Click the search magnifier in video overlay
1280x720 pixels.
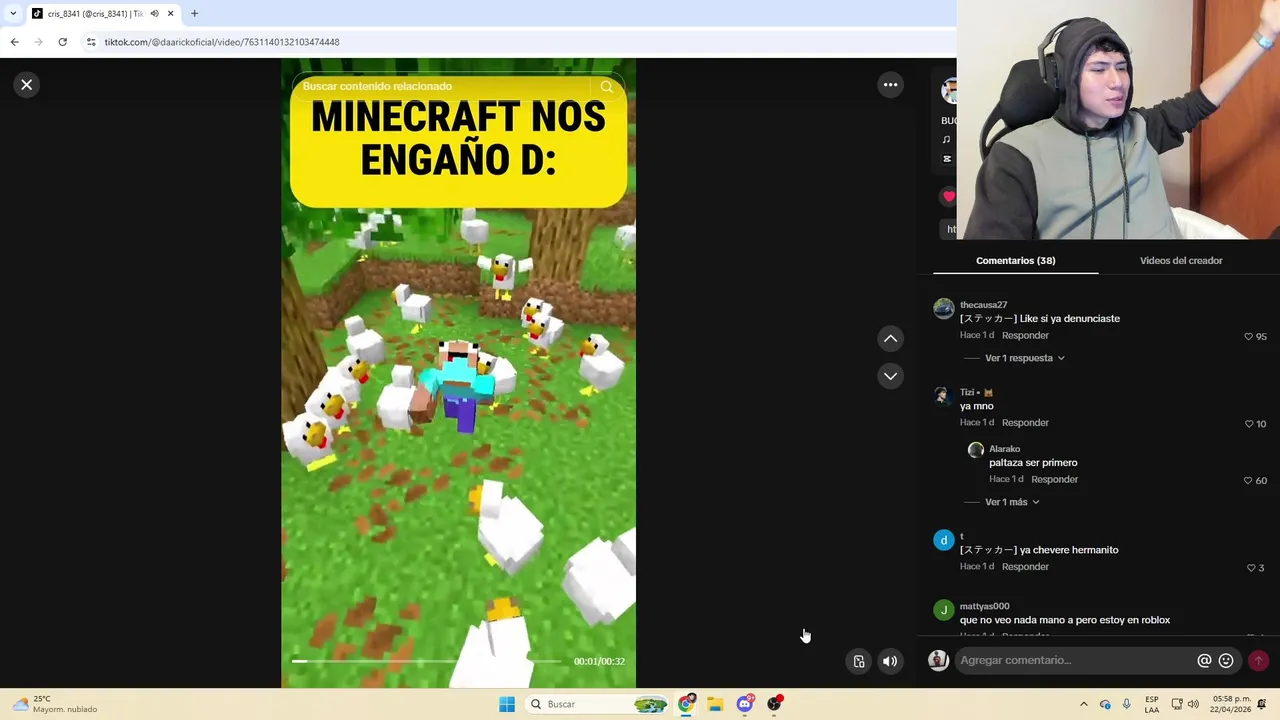(x=607, y=87)
